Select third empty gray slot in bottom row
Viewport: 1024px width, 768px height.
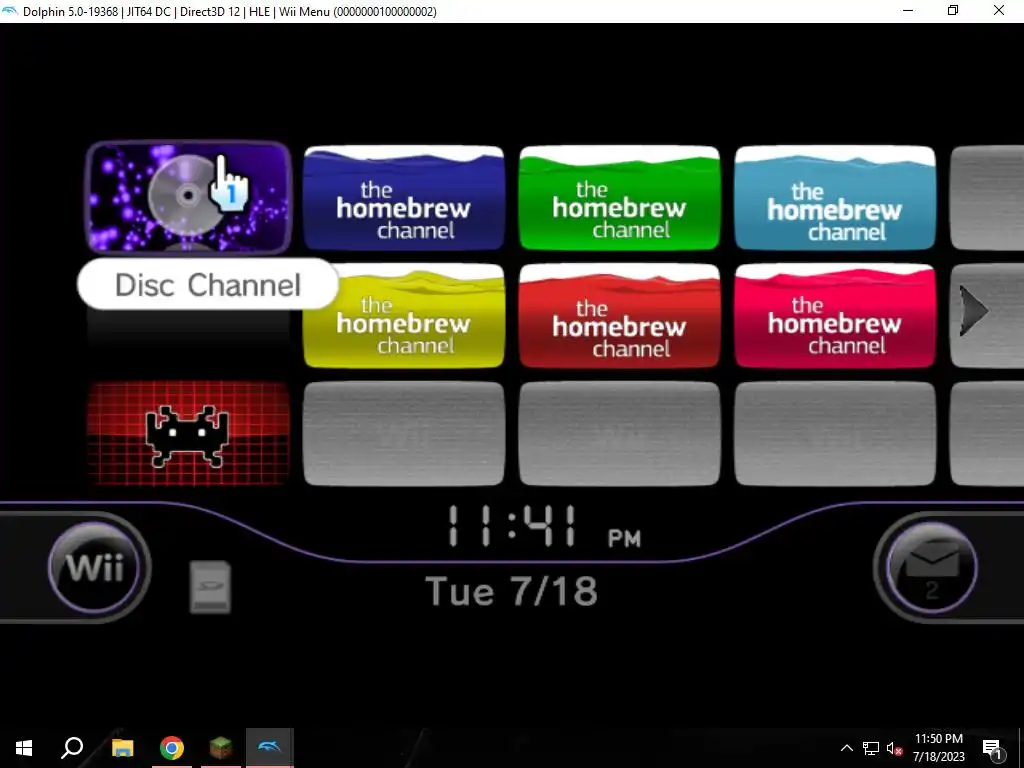(835, 434)
